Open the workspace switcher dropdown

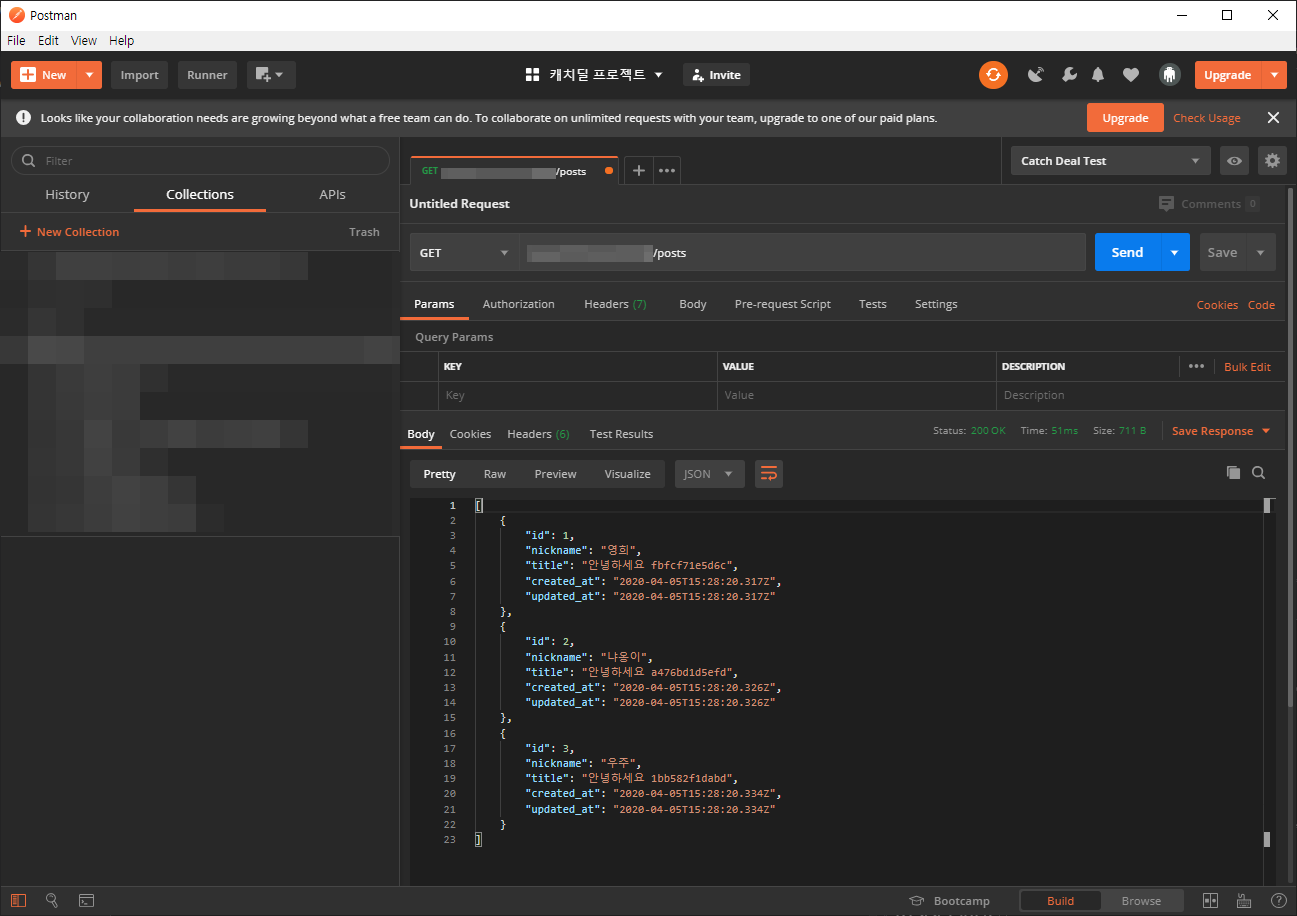point(594,75)
